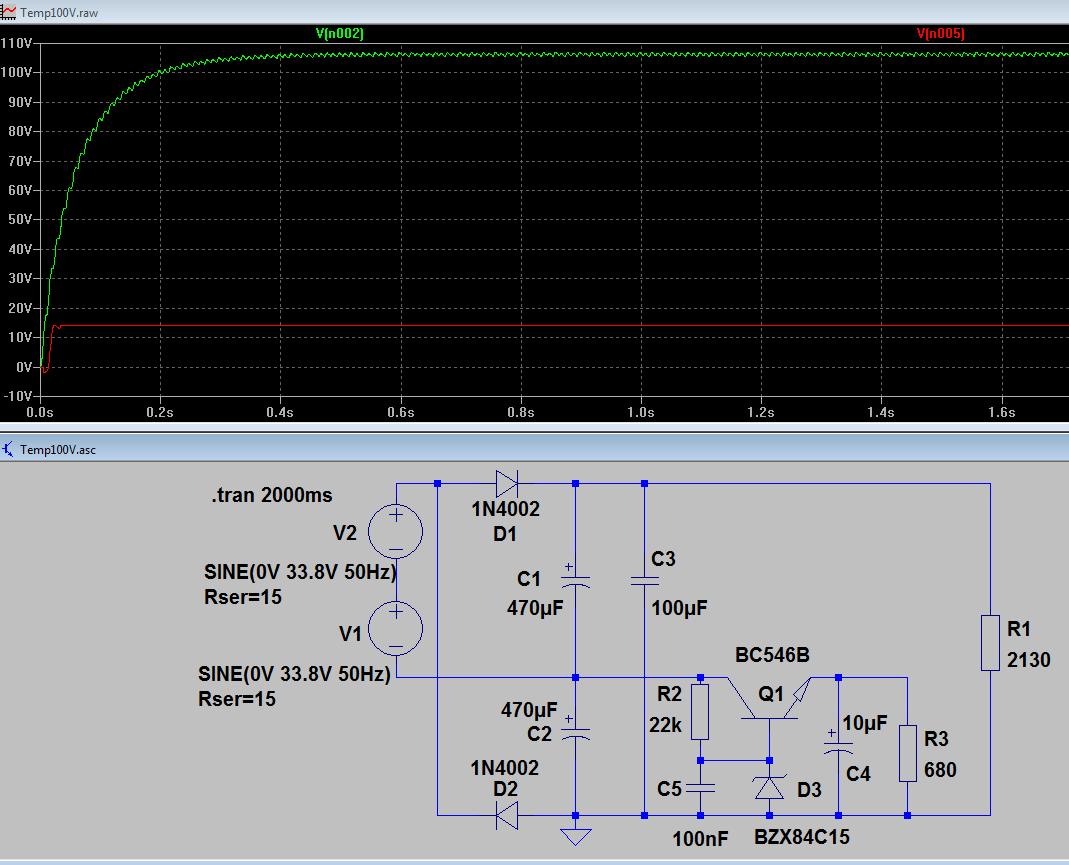Screen dimensions: 1069x865
Task: Click the V(n005) red trace label
Action: click(940, 33)
